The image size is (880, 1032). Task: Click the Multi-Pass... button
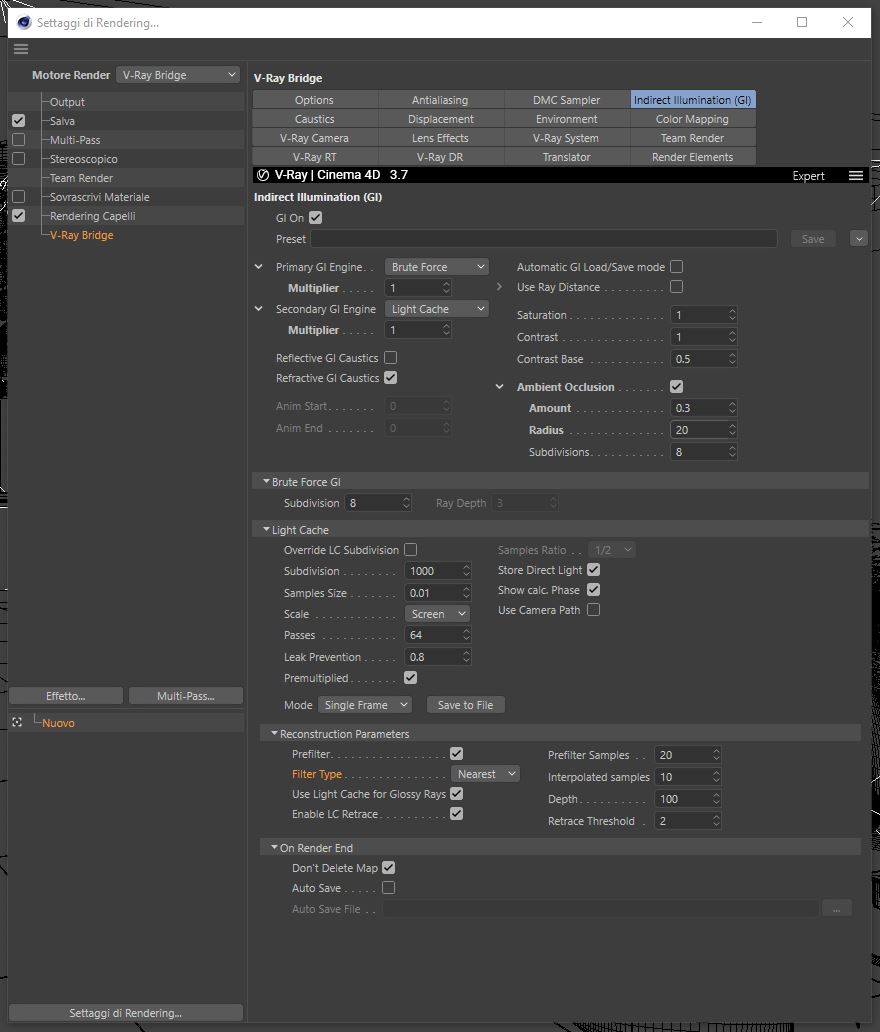186,696
